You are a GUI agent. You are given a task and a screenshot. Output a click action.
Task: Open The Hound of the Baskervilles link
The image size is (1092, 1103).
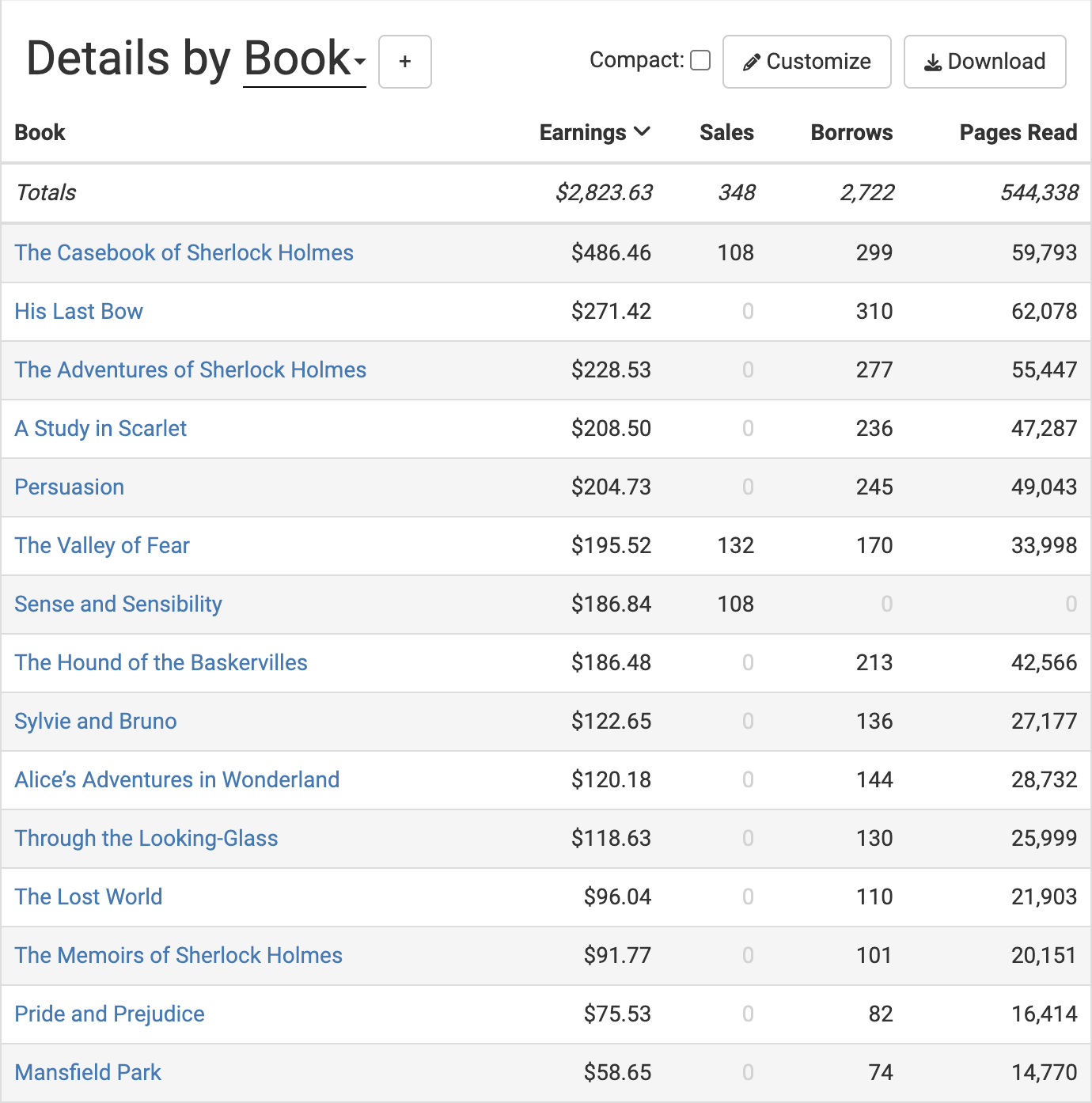[x=161, y=662]
